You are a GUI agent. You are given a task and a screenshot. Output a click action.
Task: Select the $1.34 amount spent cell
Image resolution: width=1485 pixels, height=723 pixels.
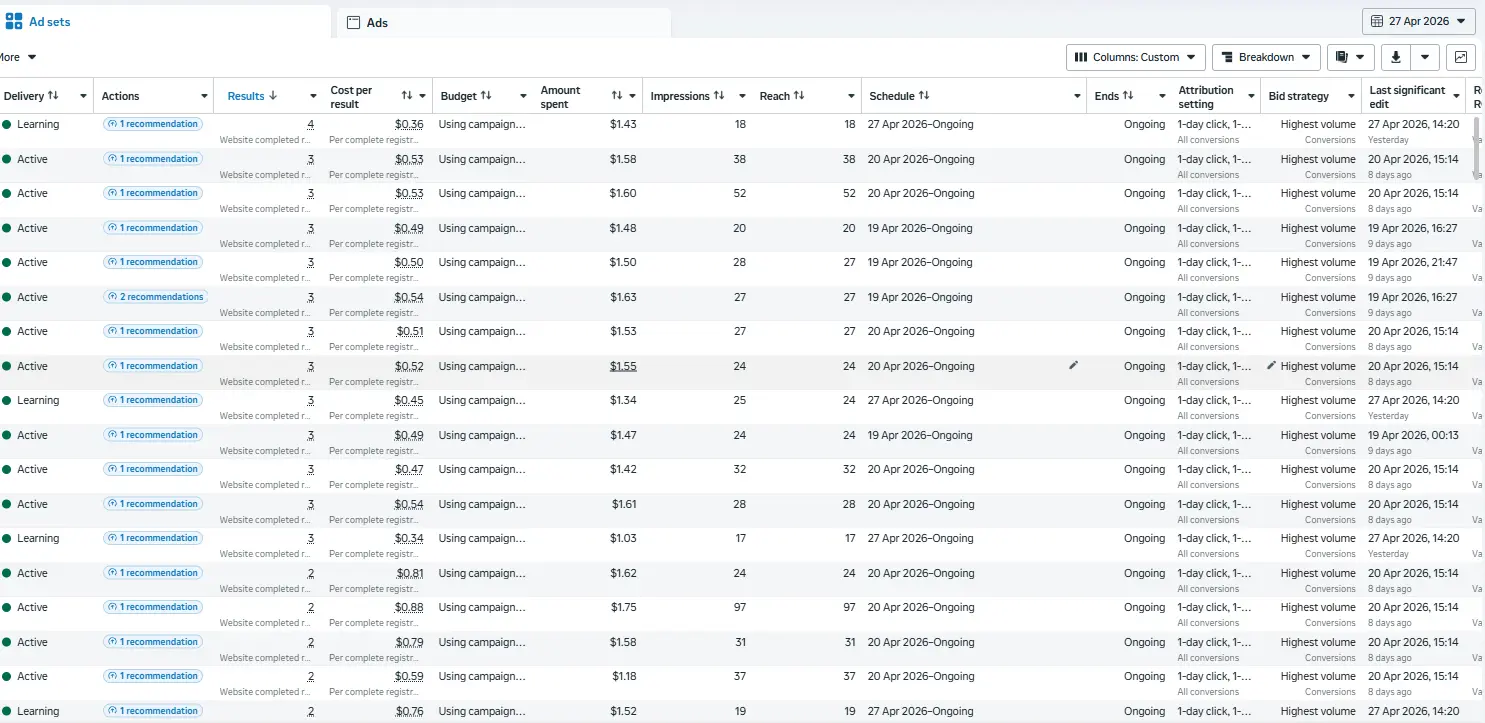tap(623, 401)
